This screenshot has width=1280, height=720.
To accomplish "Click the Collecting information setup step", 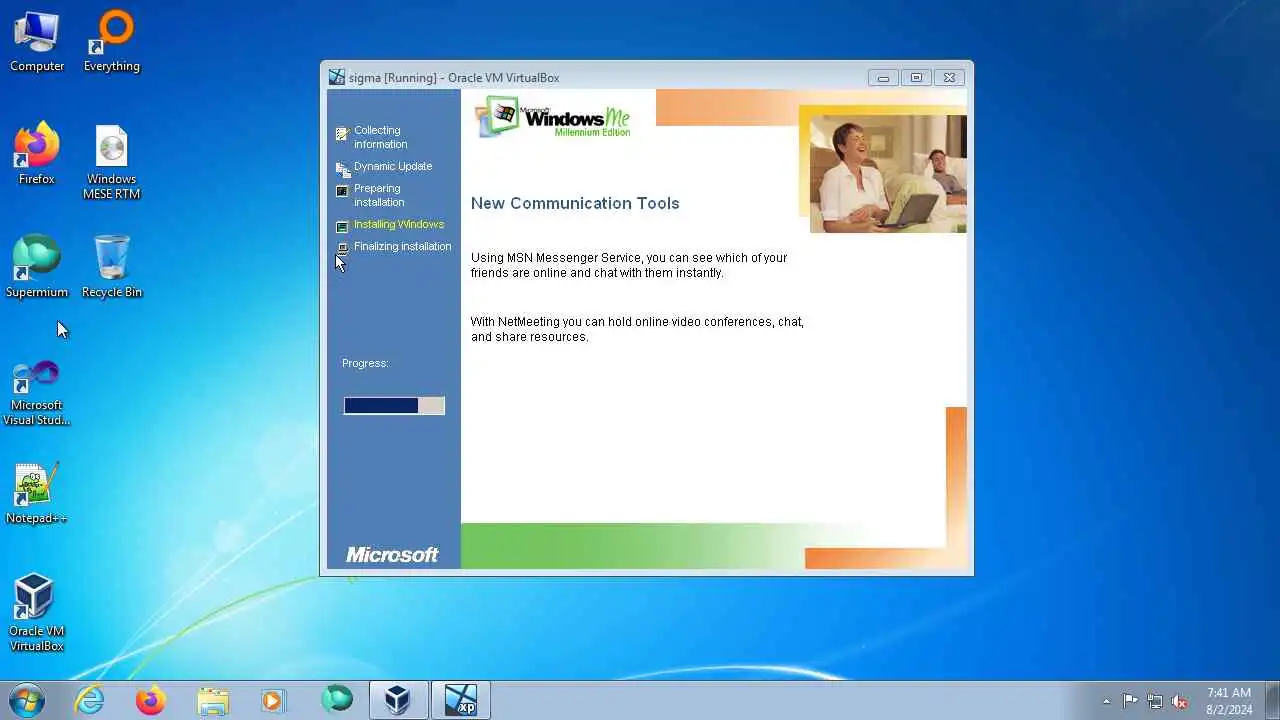I will point(380,137).
